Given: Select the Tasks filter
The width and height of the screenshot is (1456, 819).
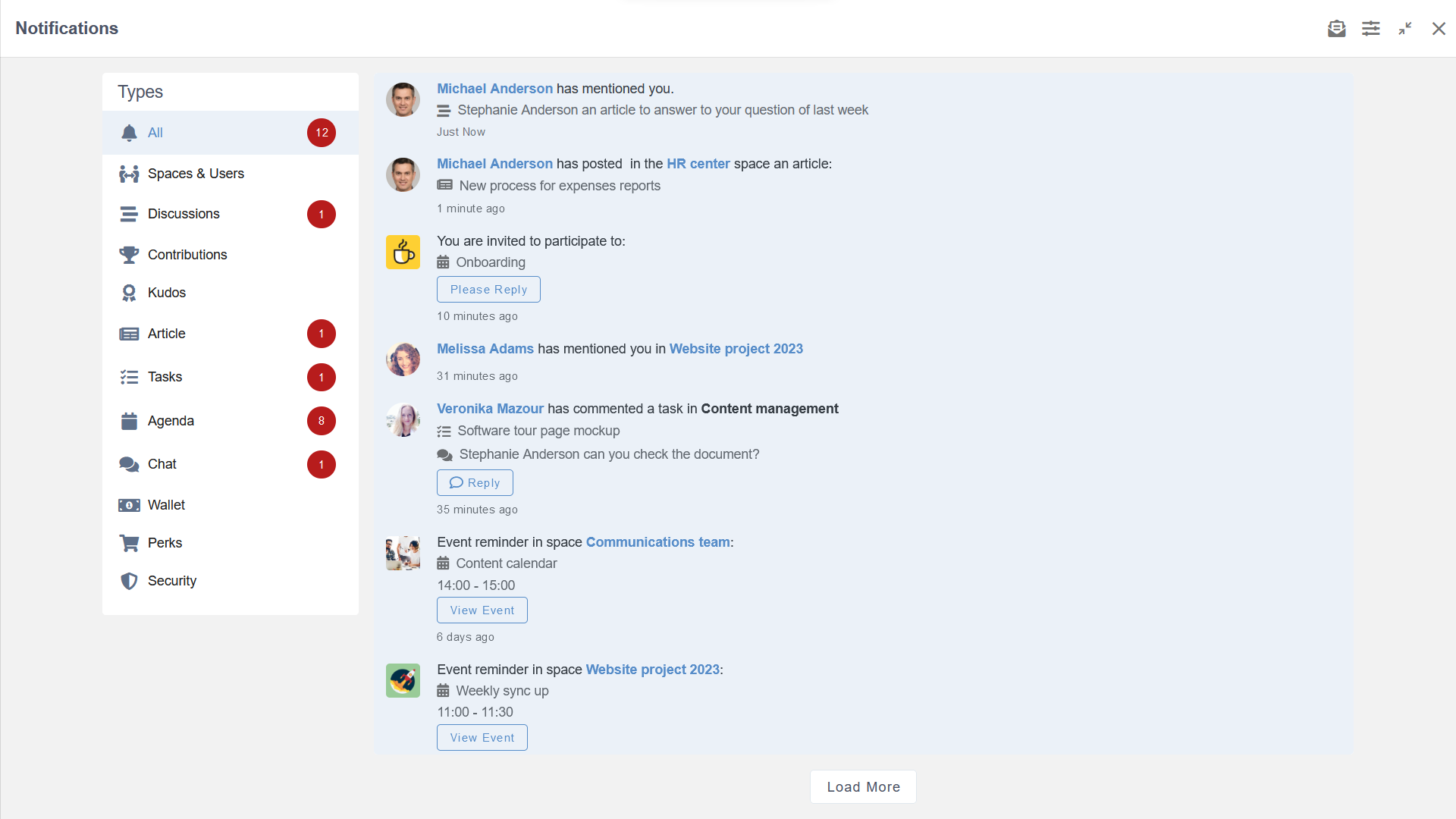Looking at the screenshot, I should point(165,377).
